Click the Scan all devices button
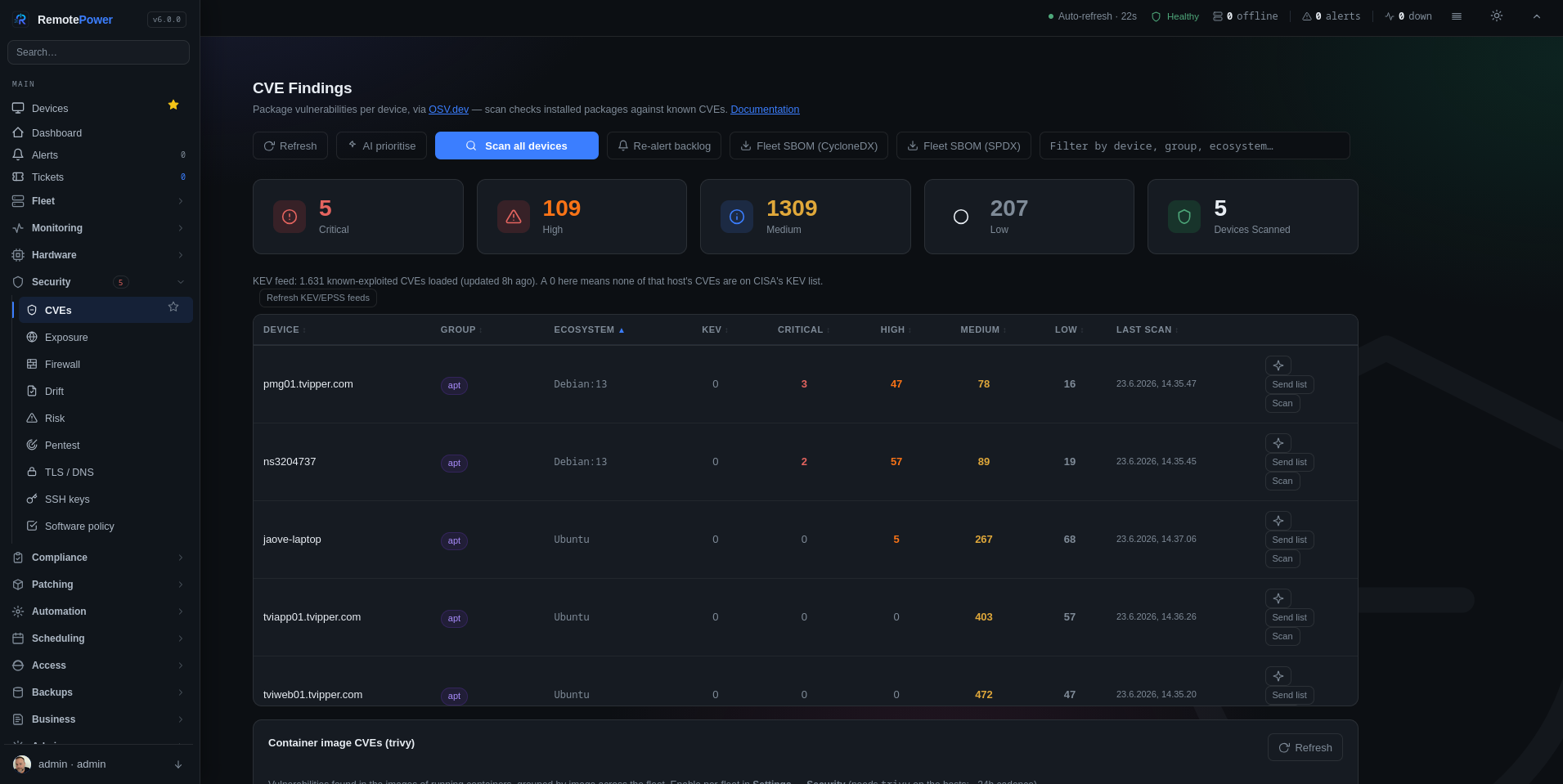Image resolution: width=1563 pixels, height=784 pixels. tap(517, 146)
